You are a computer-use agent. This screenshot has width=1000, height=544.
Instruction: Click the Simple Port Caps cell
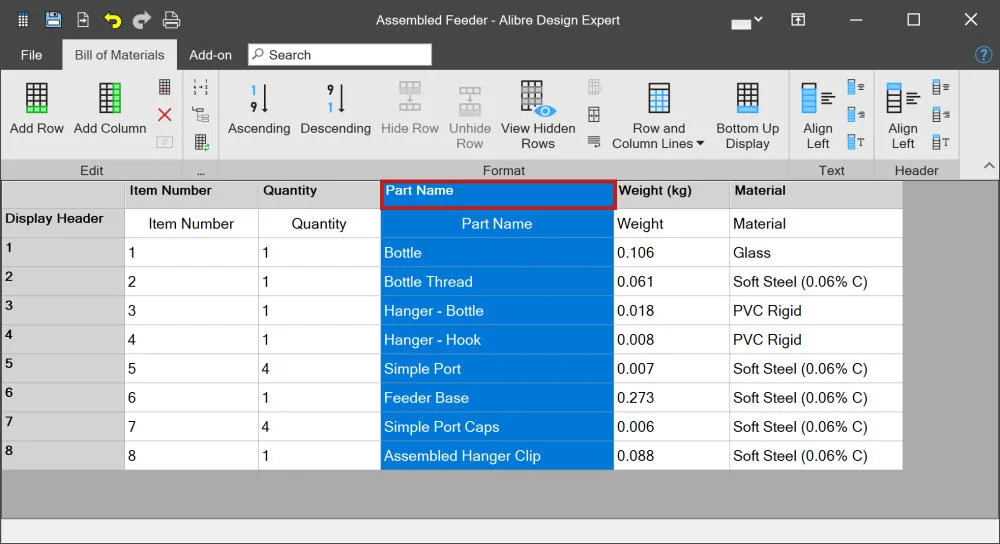[x=497, y=427]
